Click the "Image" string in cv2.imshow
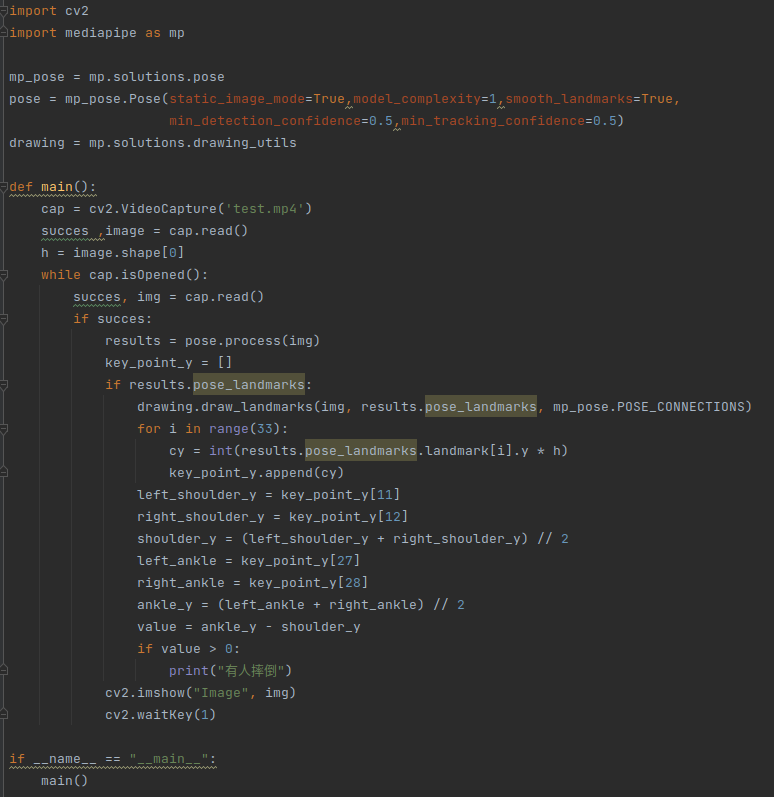 coord(221,693)
